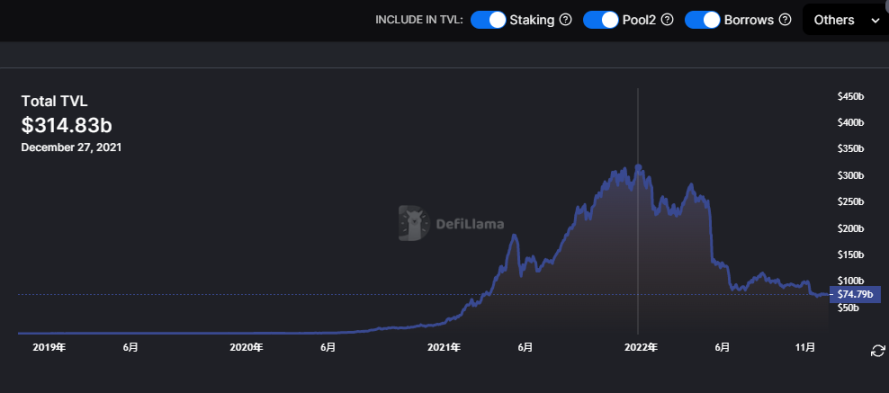Disable the Staking toggle switch
This screenshot has width=889, height=393.
click(488, 20)
